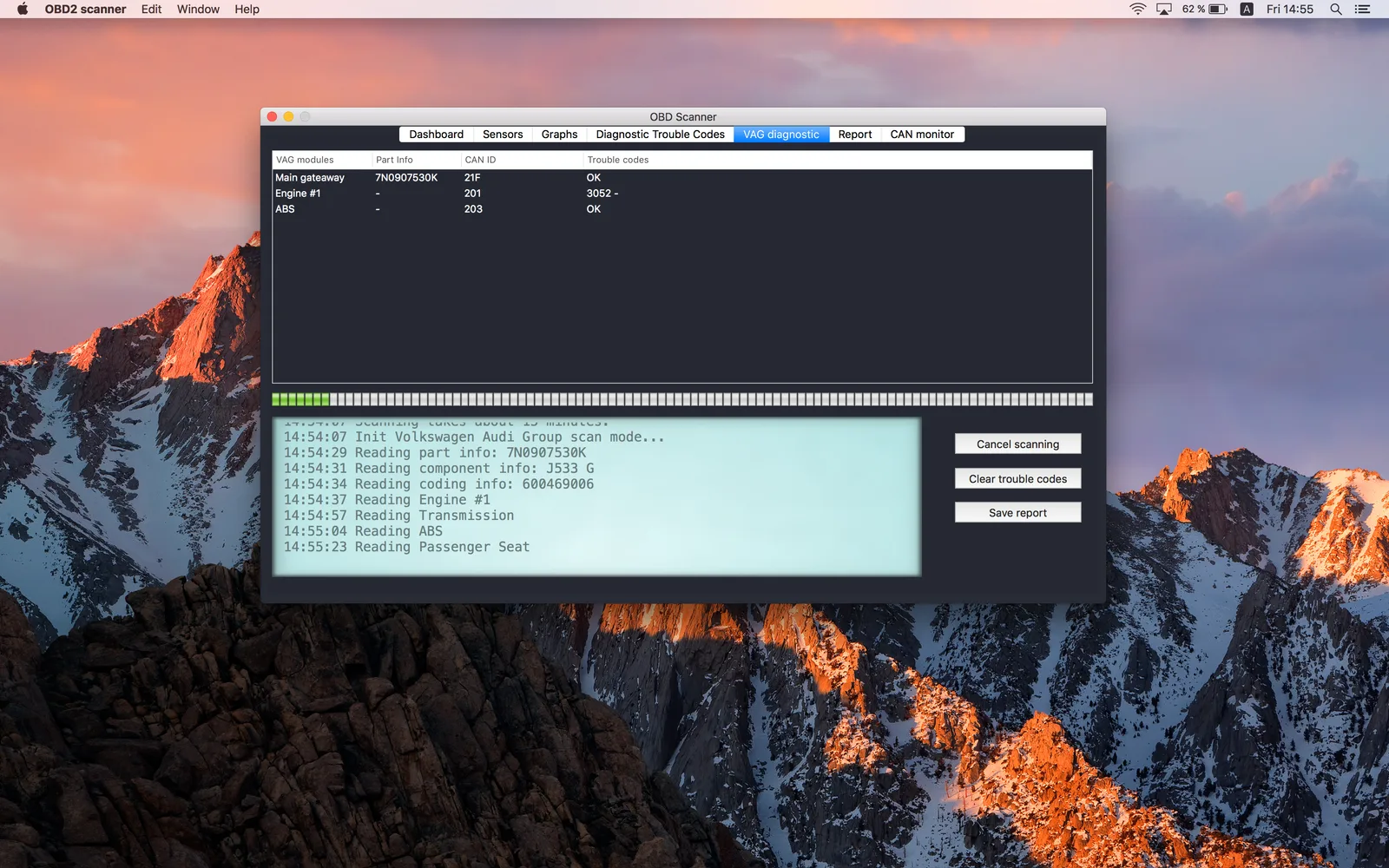Open Notification Center

tap(1362, 9)
